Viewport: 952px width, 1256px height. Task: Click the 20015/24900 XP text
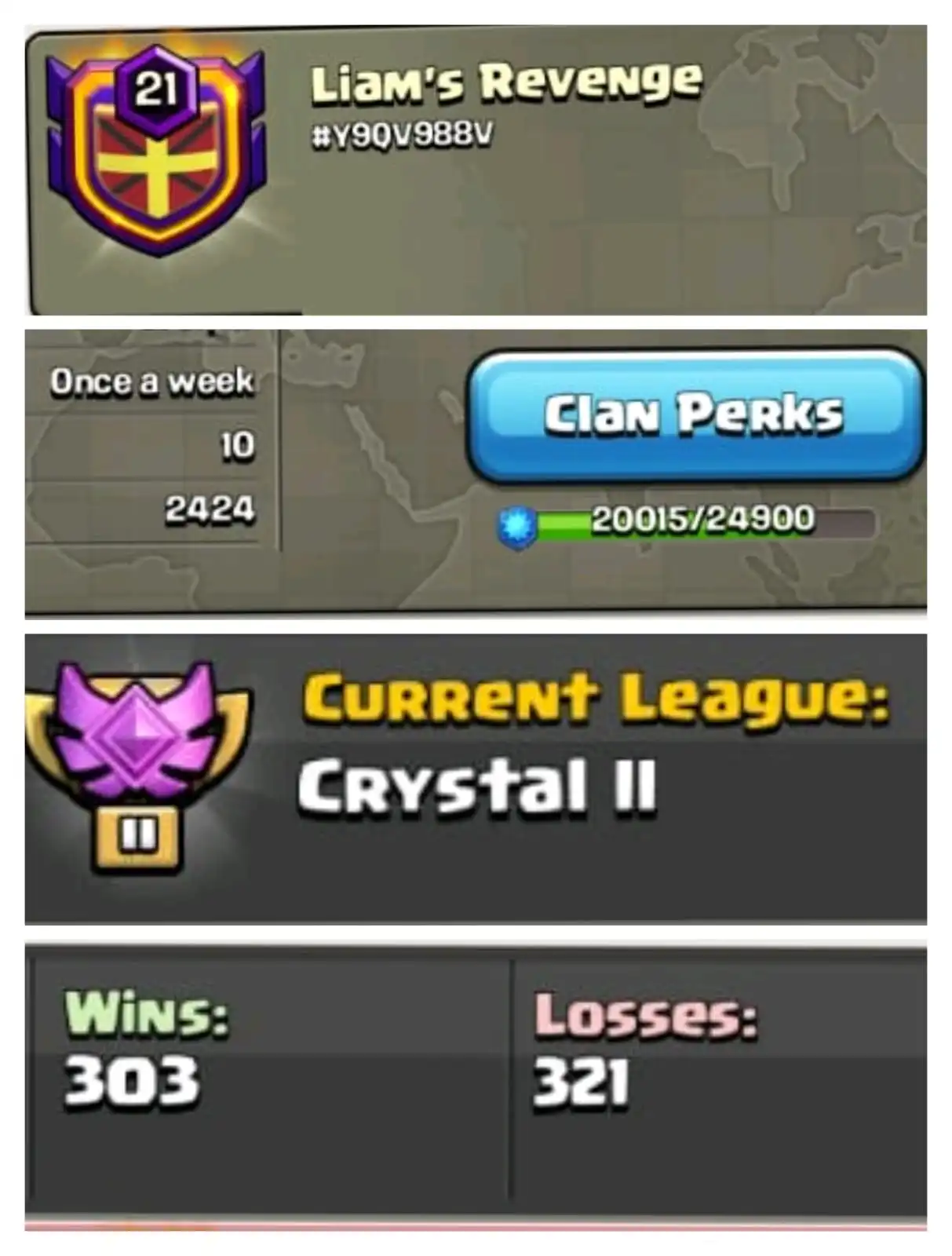(x=703, y=519)
